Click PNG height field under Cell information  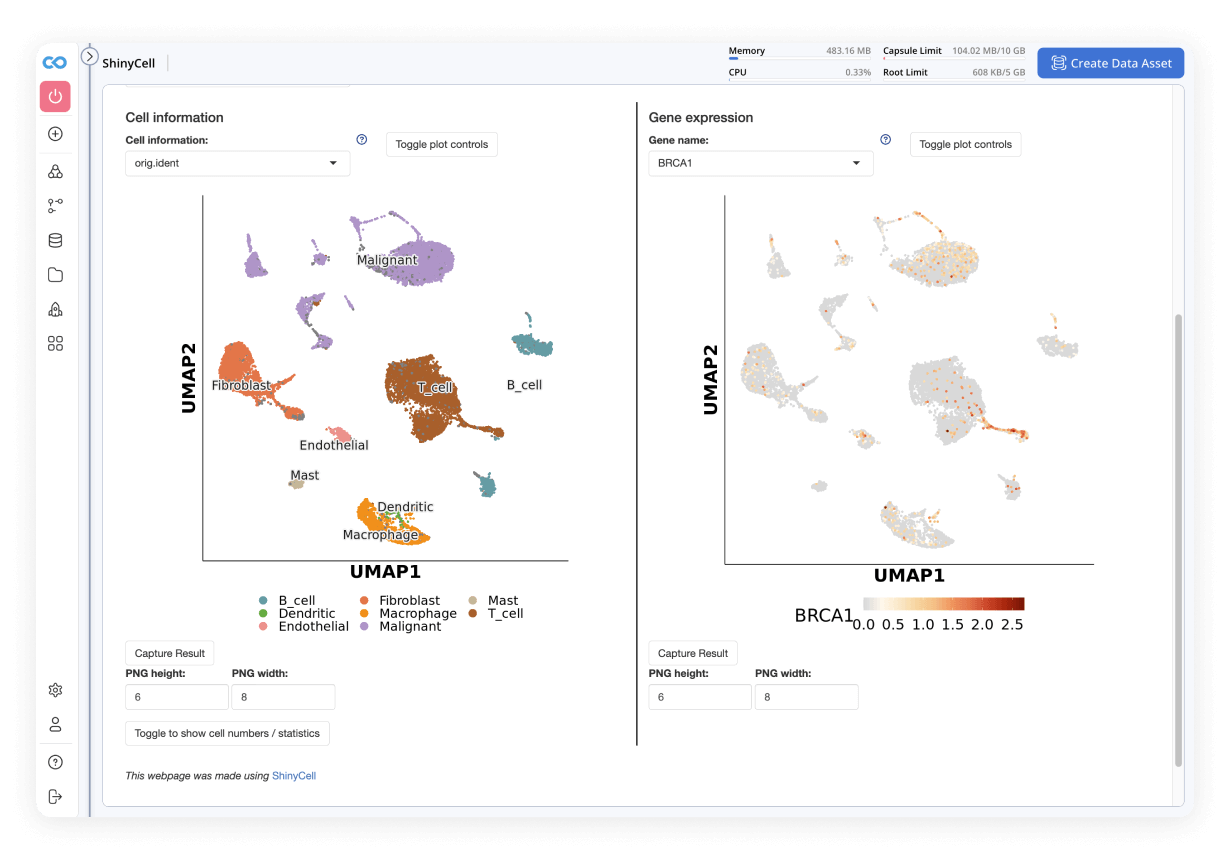177,697
